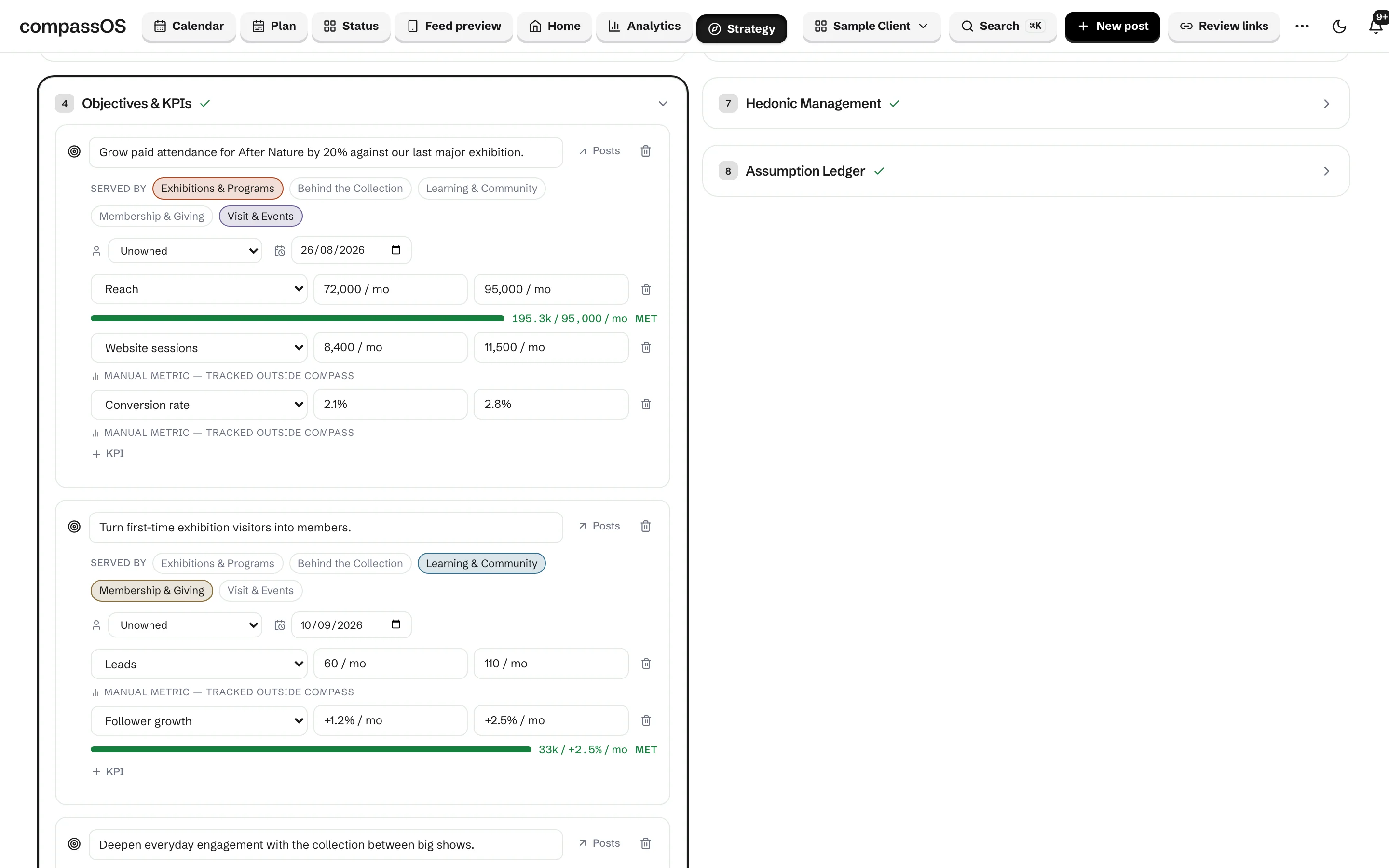Open the Feed preview tab

pos(453,27)
